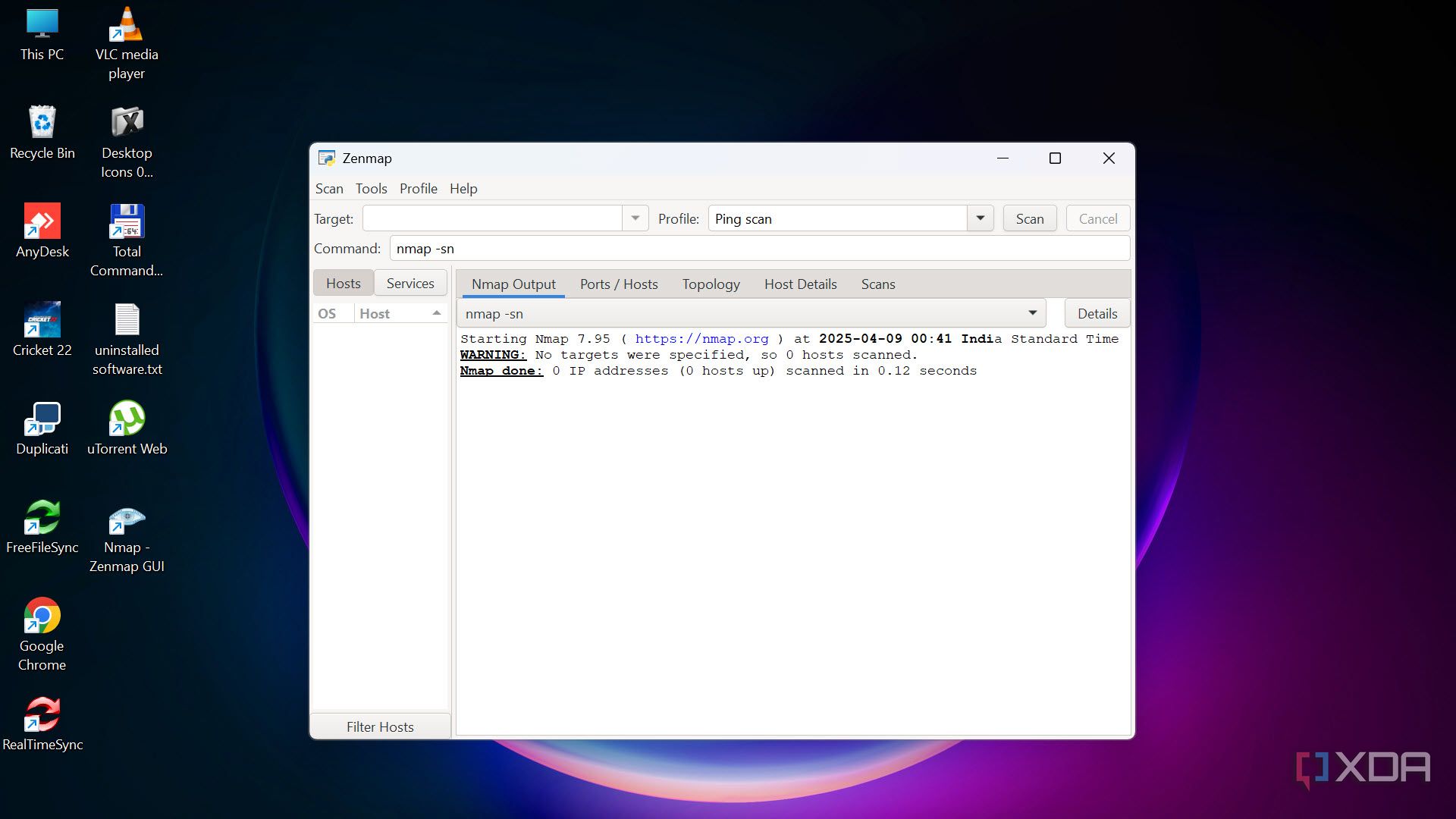Open the Scan menu
Image resolution: width=1456 pixels, height=819 pixels.
pos(329,189)
